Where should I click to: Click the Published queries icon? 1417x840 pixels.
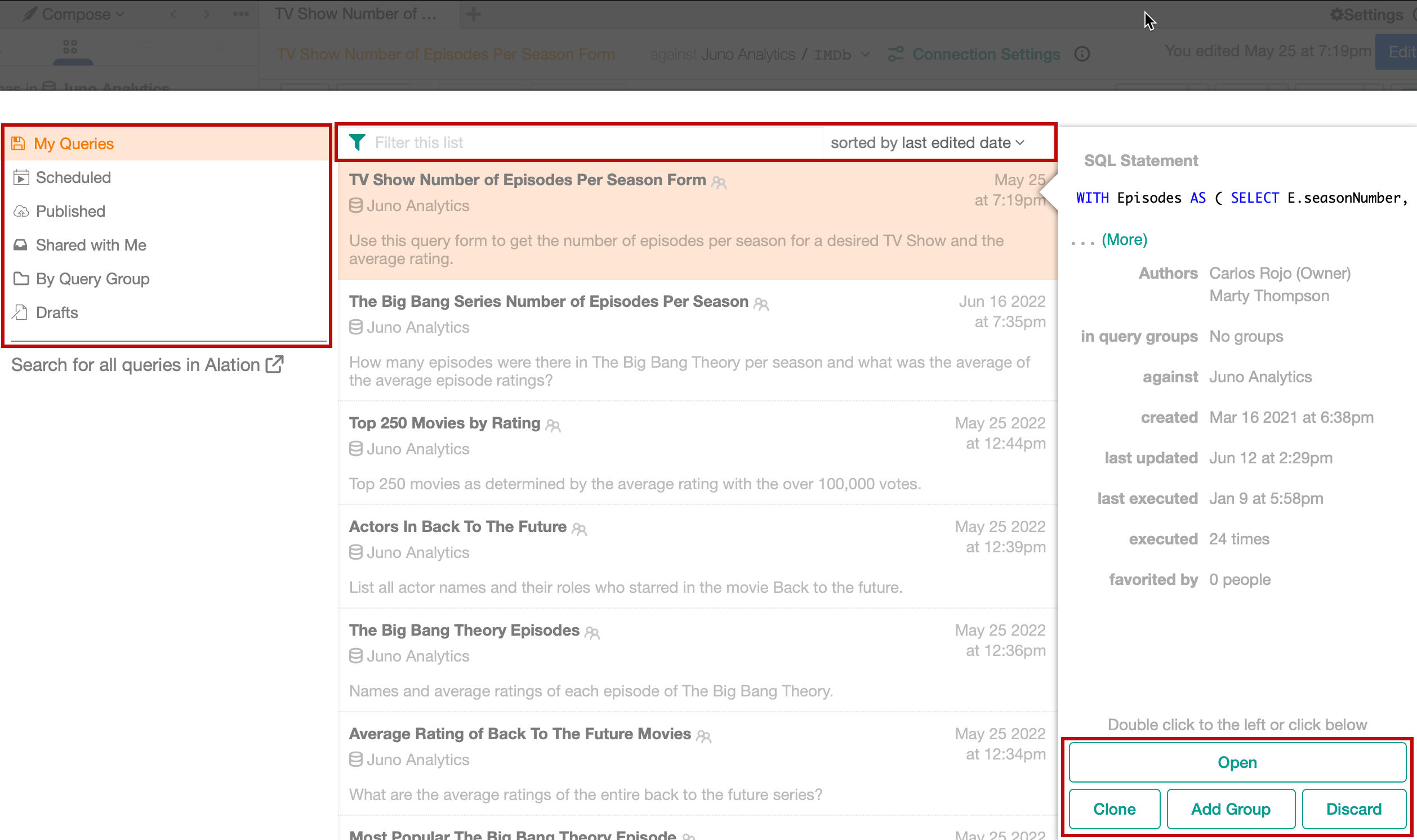21,211
